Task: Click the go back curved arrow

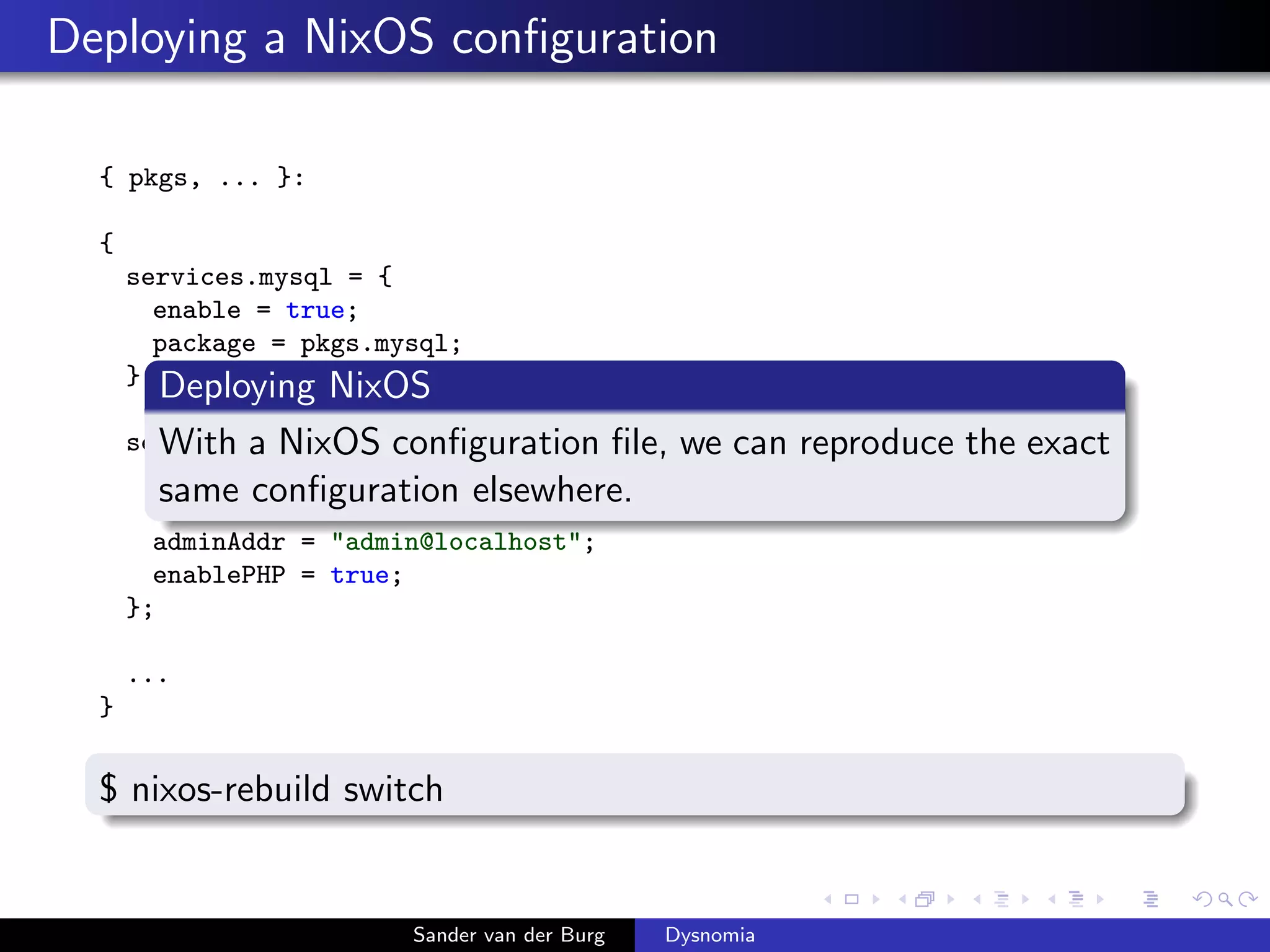Action: pos(1202,899)
